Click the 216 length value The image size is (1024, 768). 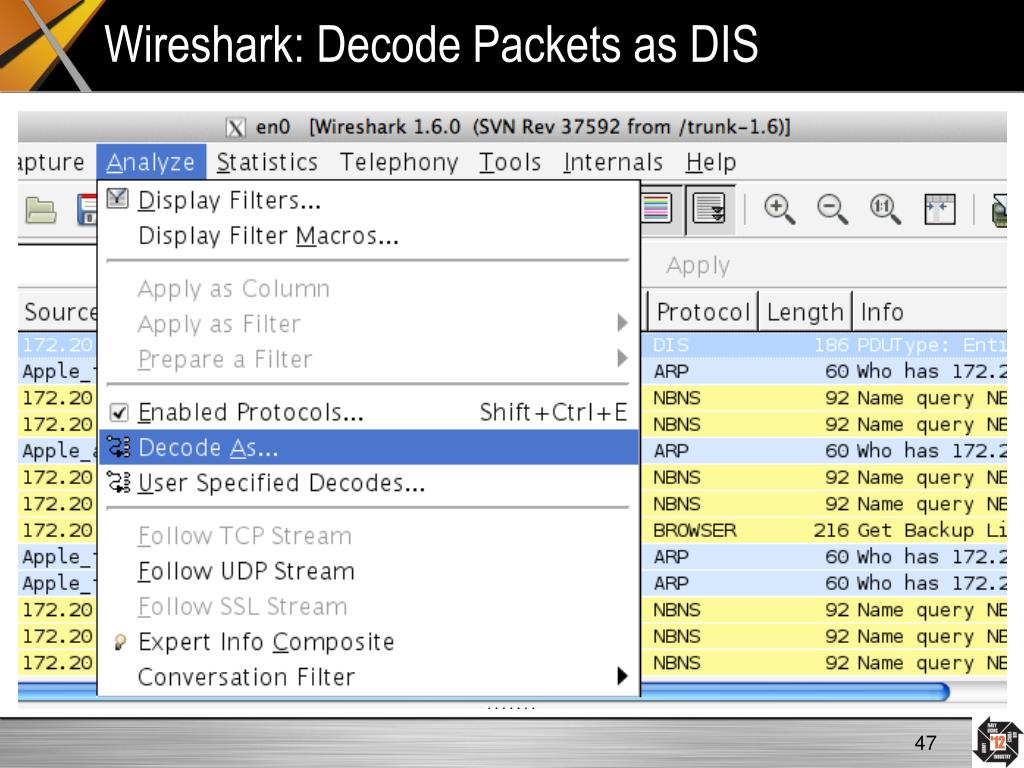click(831, 530)
